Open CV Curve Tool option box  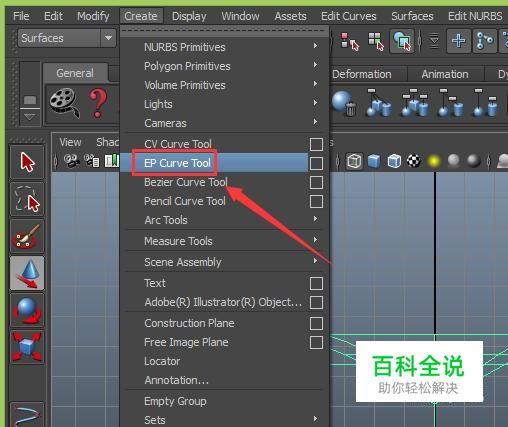(x=316, y=144)
